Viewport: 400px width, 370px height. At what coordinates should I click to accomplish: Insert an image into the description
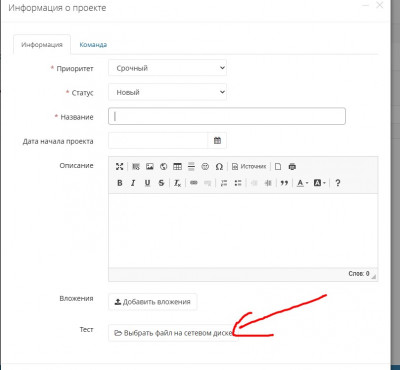150,166
